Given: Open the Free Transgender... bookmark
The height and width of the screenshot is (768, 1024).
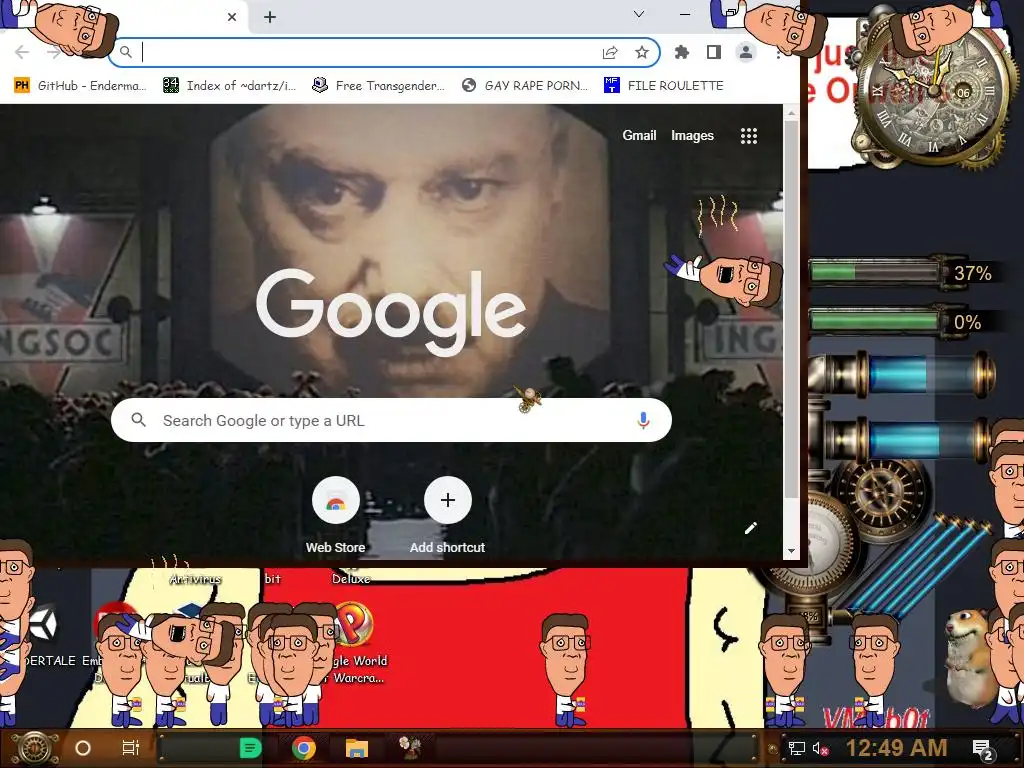Looking at the screenshot, I should coord(378,86).
